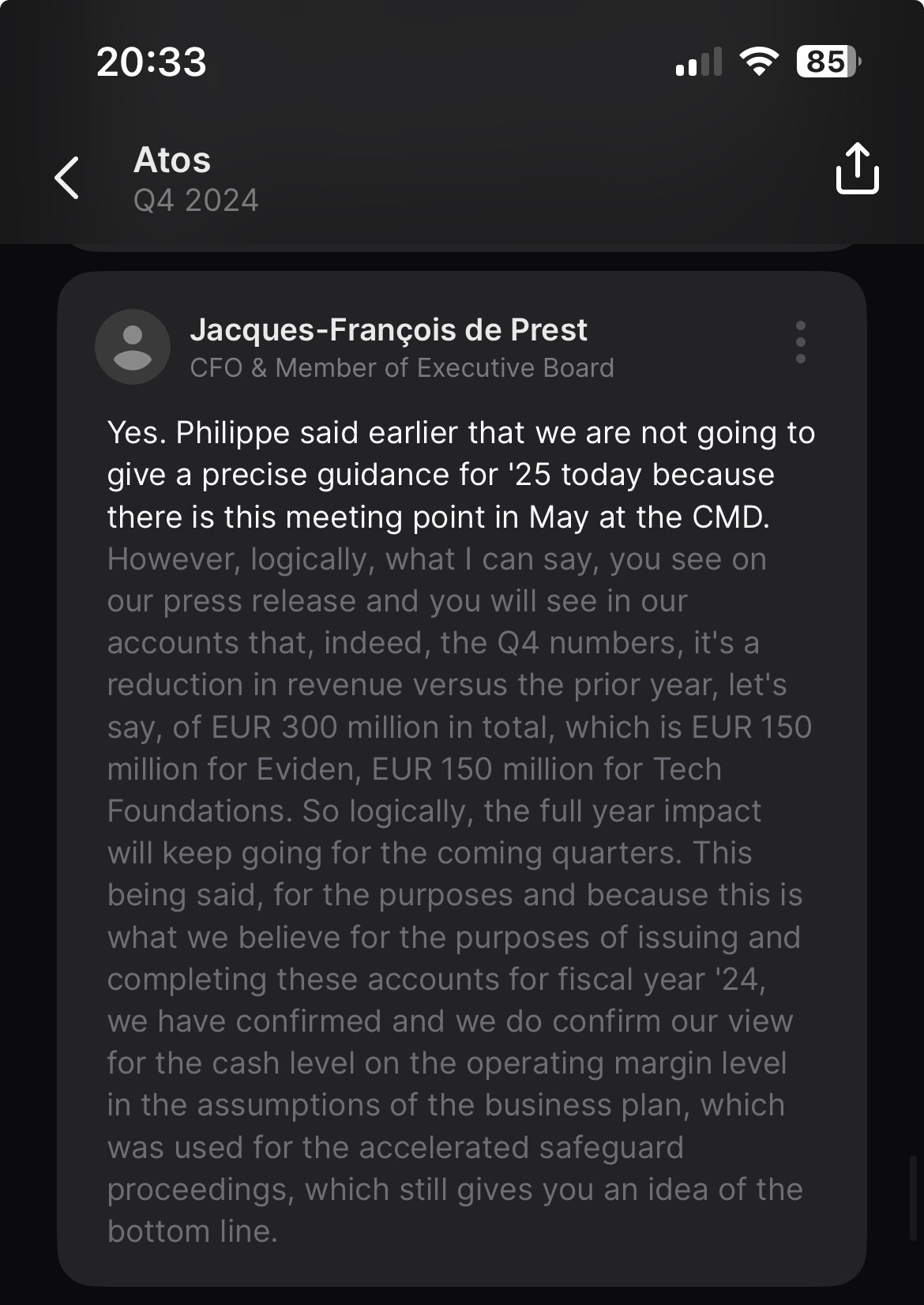Tap the 'press release' line of transcript
Image resolution: width=924 pixels, height=1305 pixels.
point(260,601)
